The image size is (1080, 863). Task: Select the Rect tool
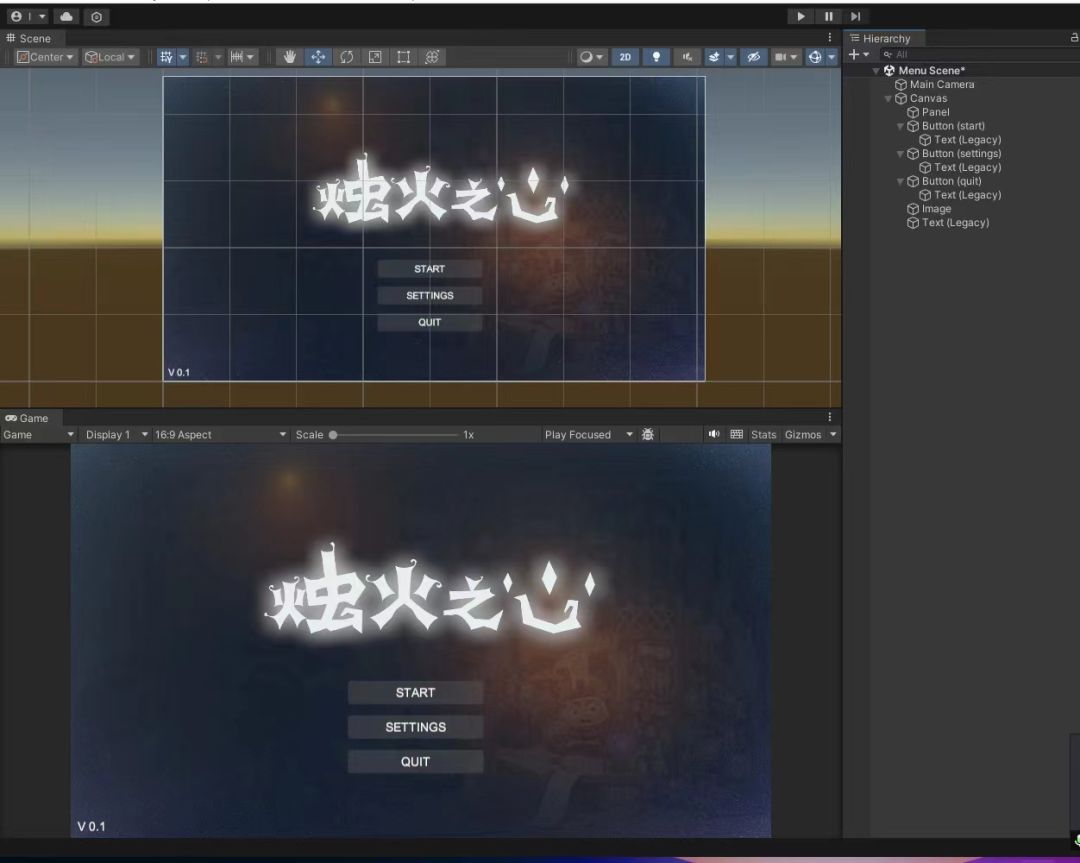pyautogui.click(x=404, y=57)
